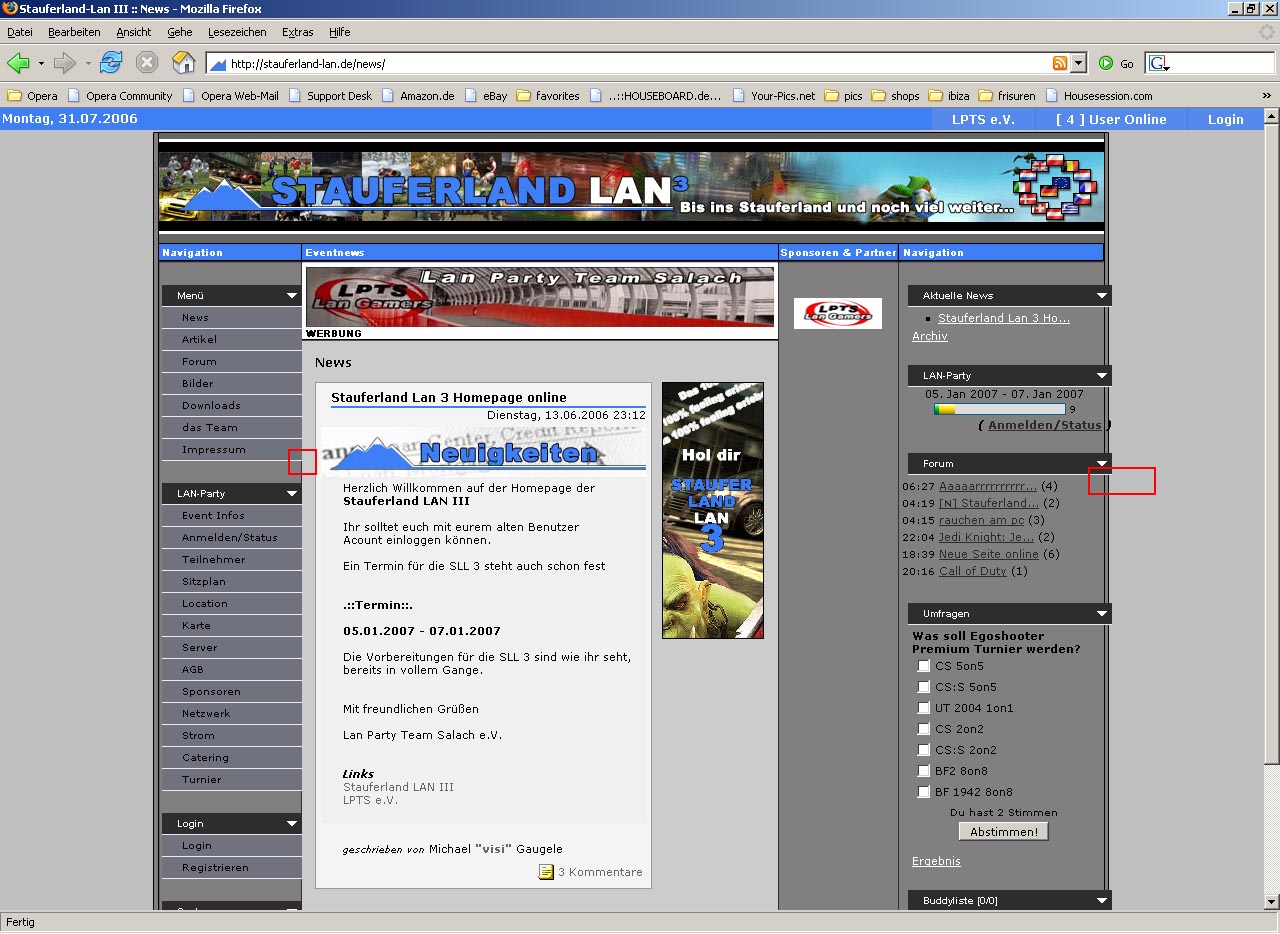Click the Stop loading icon

(x=147, y=64)
